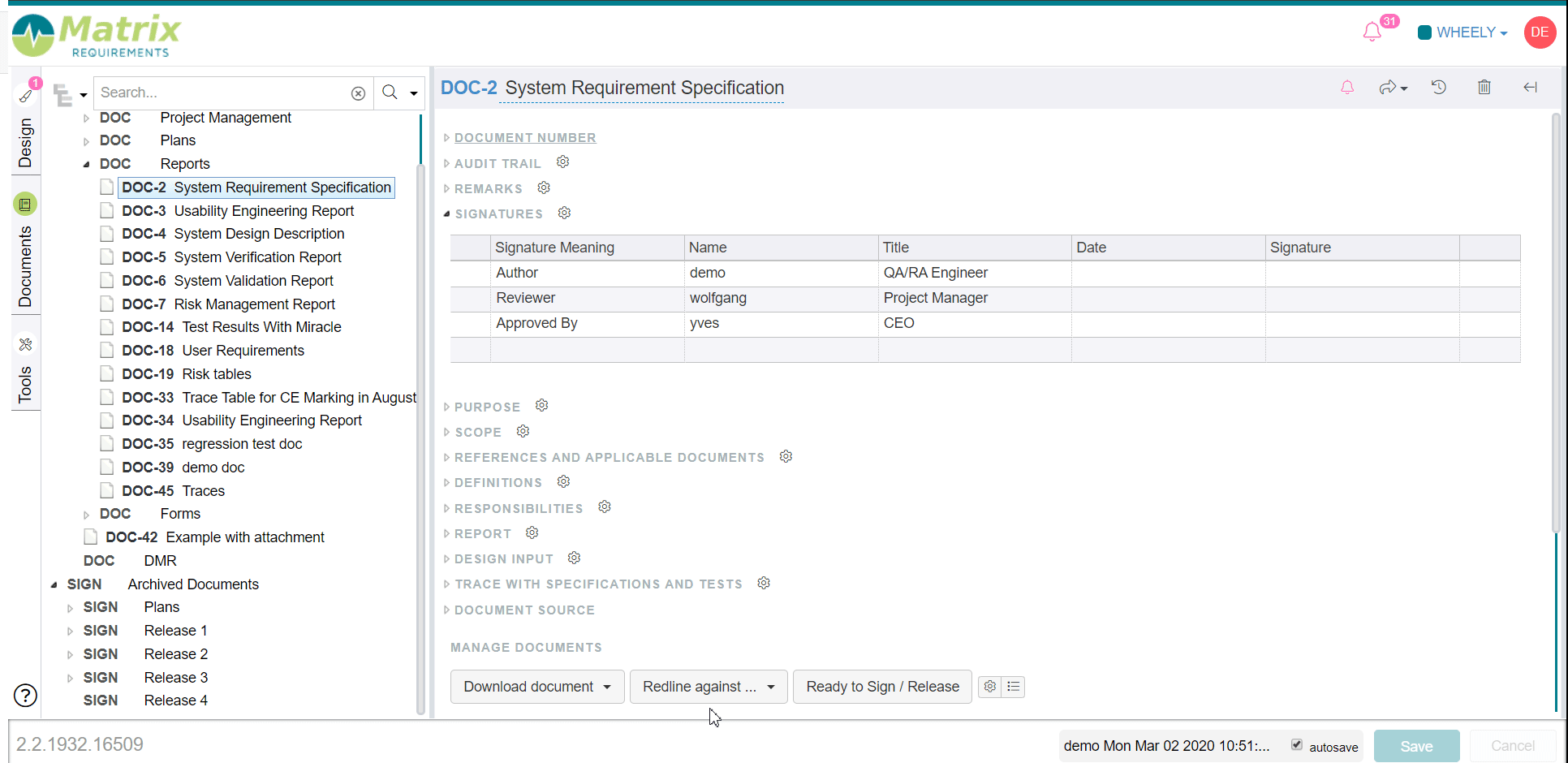Select DOC-7 Risk Management Report

click(254, 304)
